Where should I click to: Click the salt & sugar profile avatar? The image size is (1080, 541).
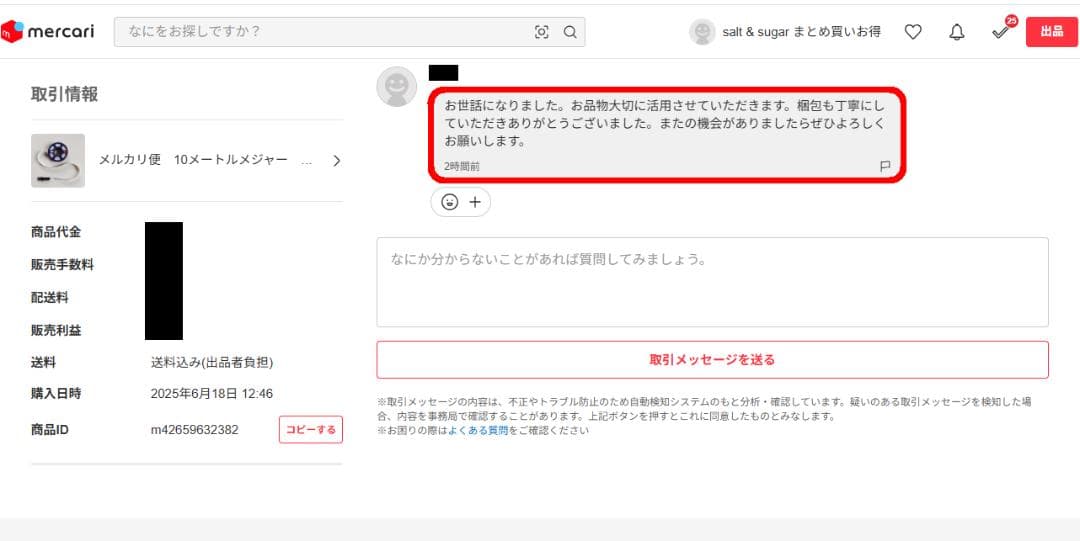702,32
